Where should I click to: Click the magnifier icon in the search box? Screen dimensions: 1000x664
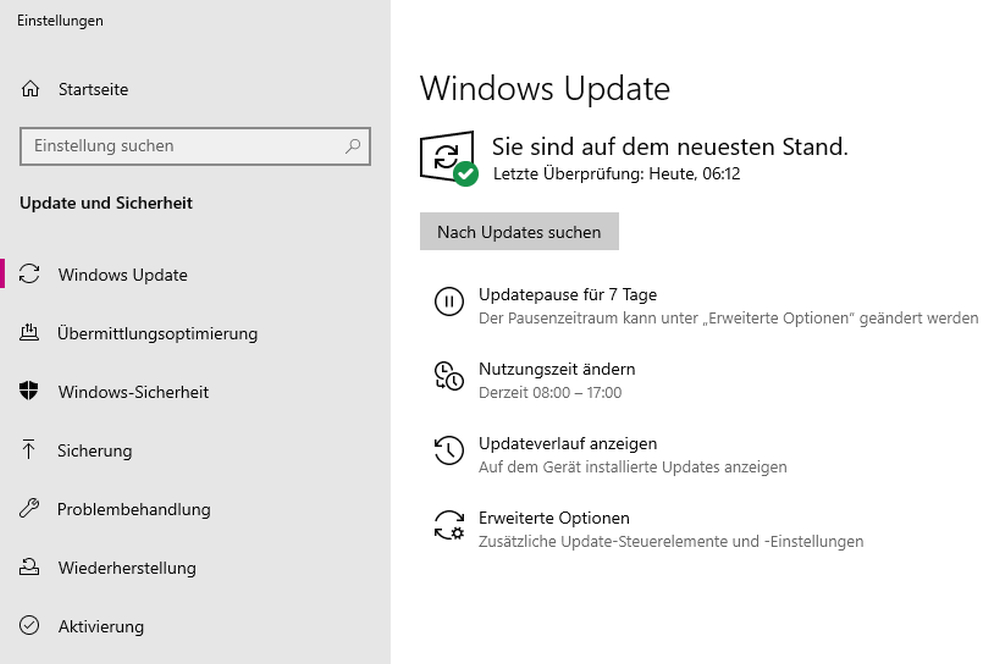click(353, 146)
